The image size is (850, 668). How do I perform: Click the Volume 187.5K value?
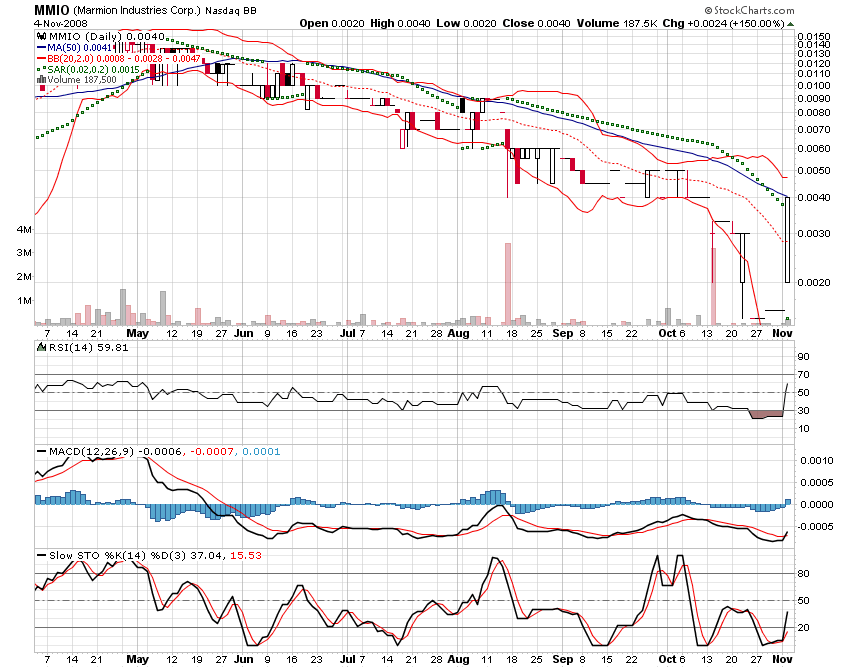(x=617, y=23)
